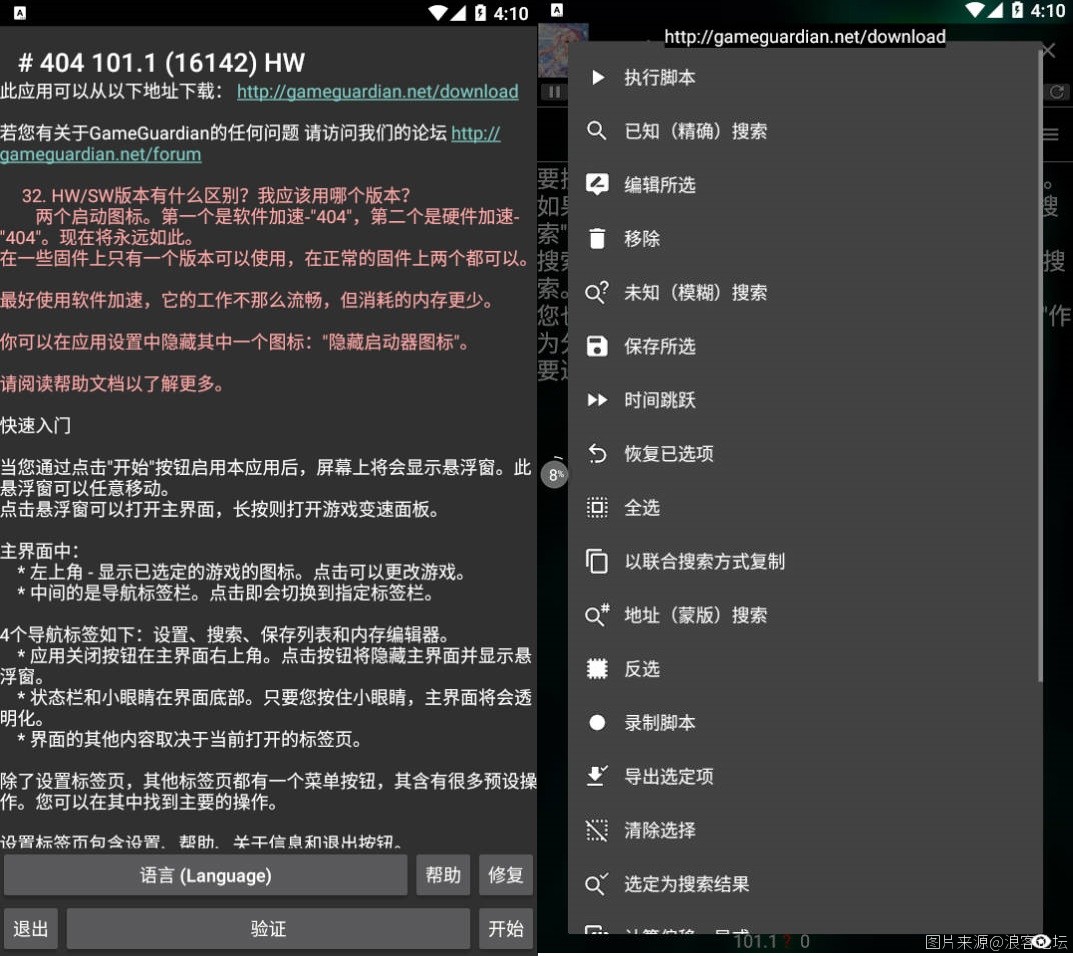1073x956 pixels.
Task: Choose 保存所选 from the menu
Action: (x=804, y=346)
